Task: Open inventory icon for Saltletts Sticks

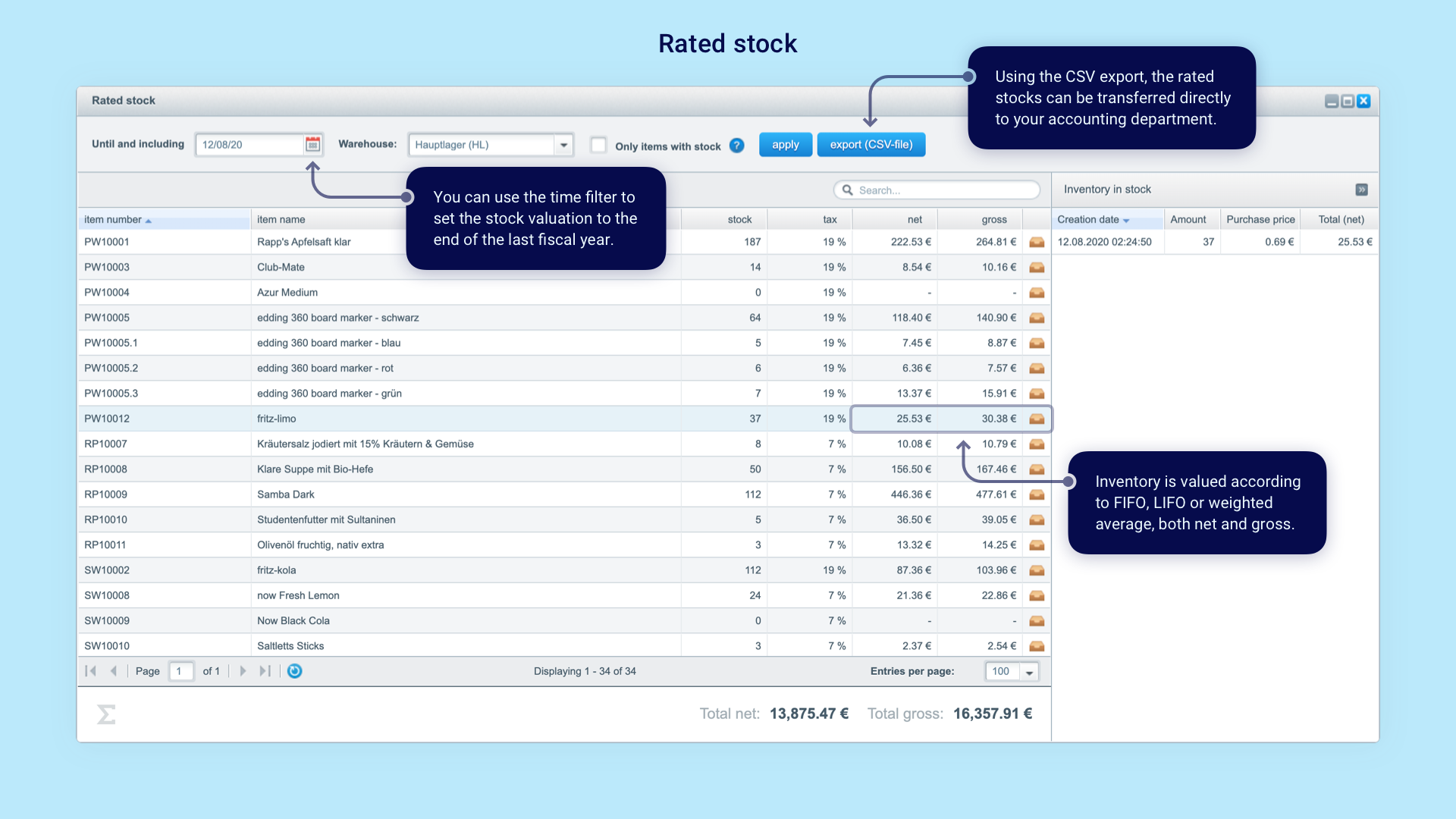Action: pyautogui.click(x=1037, y=646)
